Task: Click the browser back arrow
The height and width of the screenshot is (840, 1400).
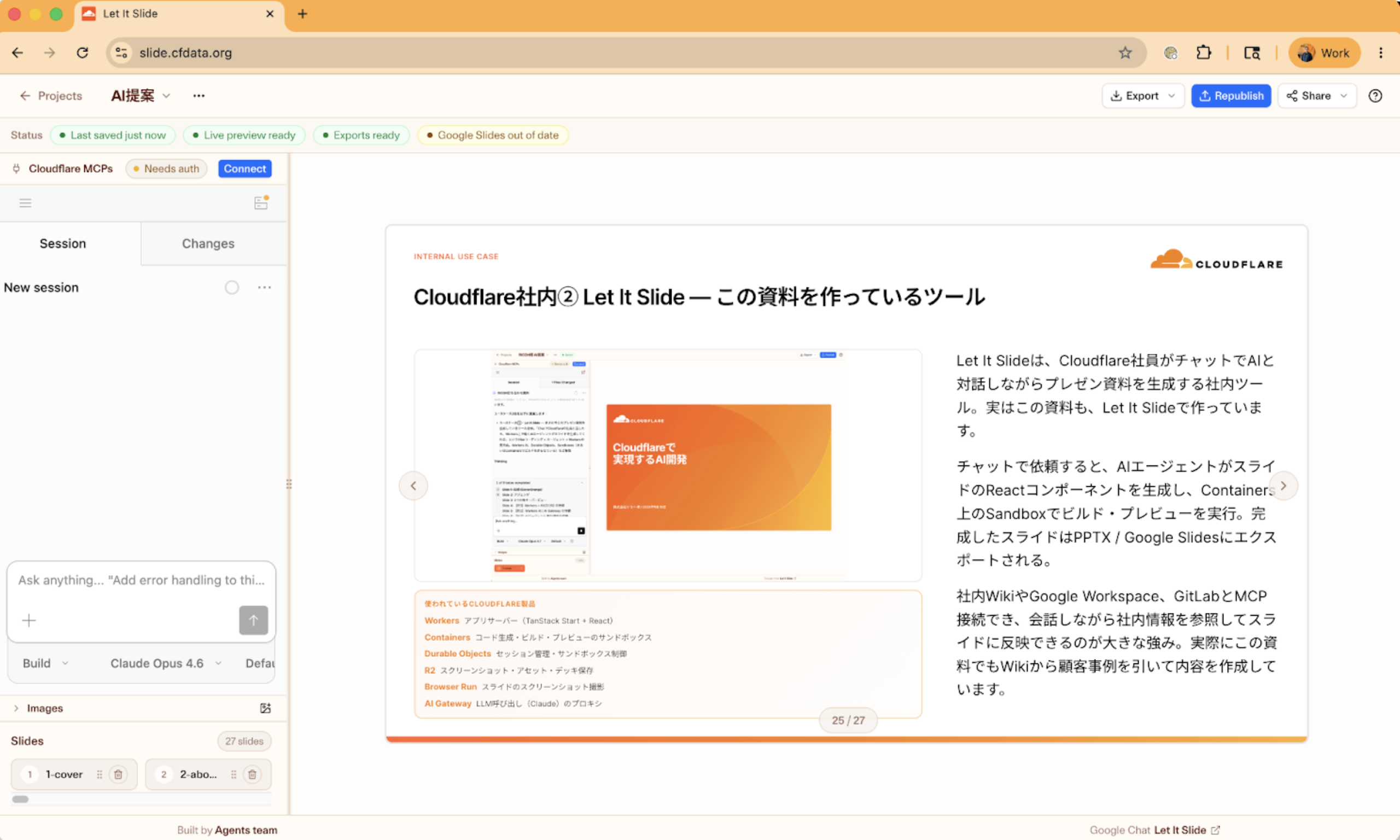Action: [x=17, y=52]
